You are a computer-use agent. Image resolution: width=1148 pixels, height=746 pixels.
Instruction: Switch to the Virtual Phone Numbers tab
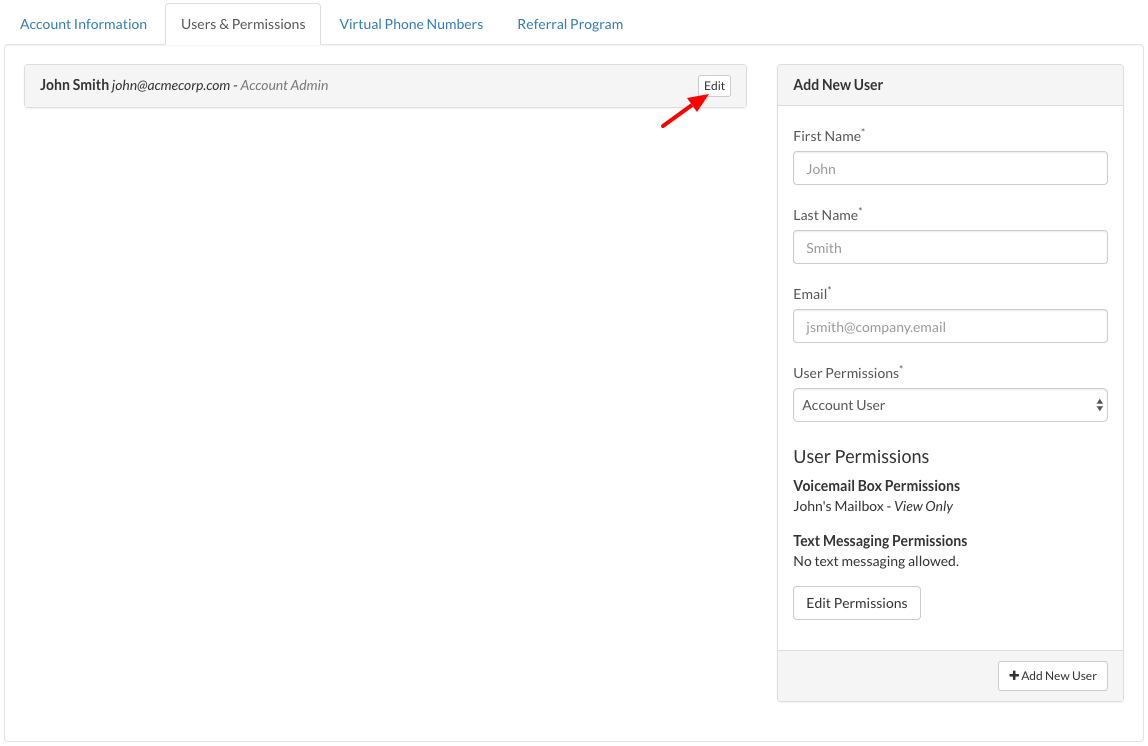click(411, 24)
